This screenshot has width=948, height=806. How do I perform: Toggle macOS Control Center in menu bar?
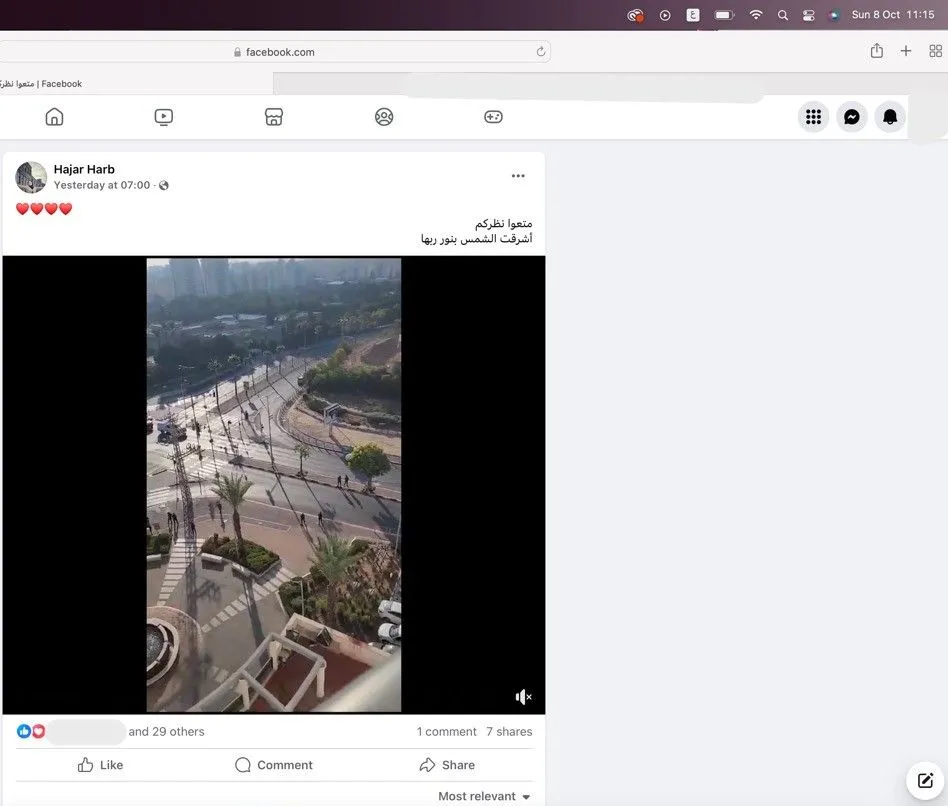pos(808,15)
